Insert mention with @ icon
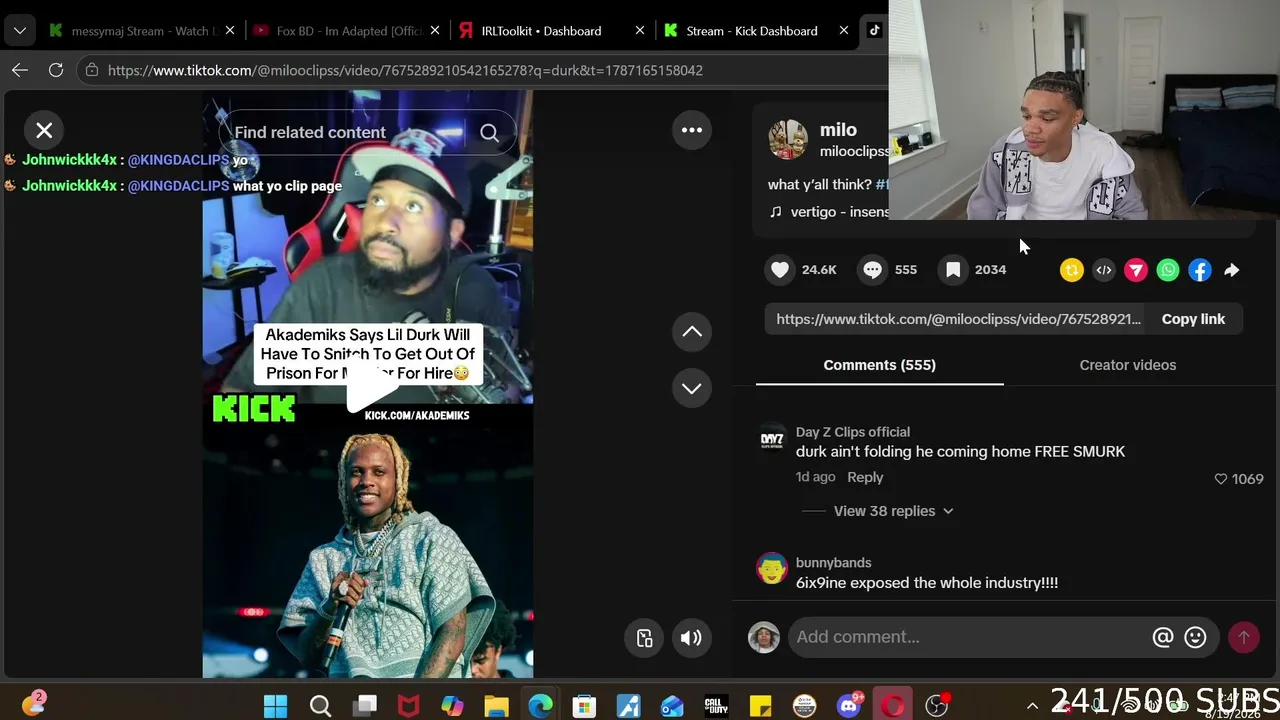This screenshot has width=1280, height=720. pyautogui.click(x=1163, y=637)
